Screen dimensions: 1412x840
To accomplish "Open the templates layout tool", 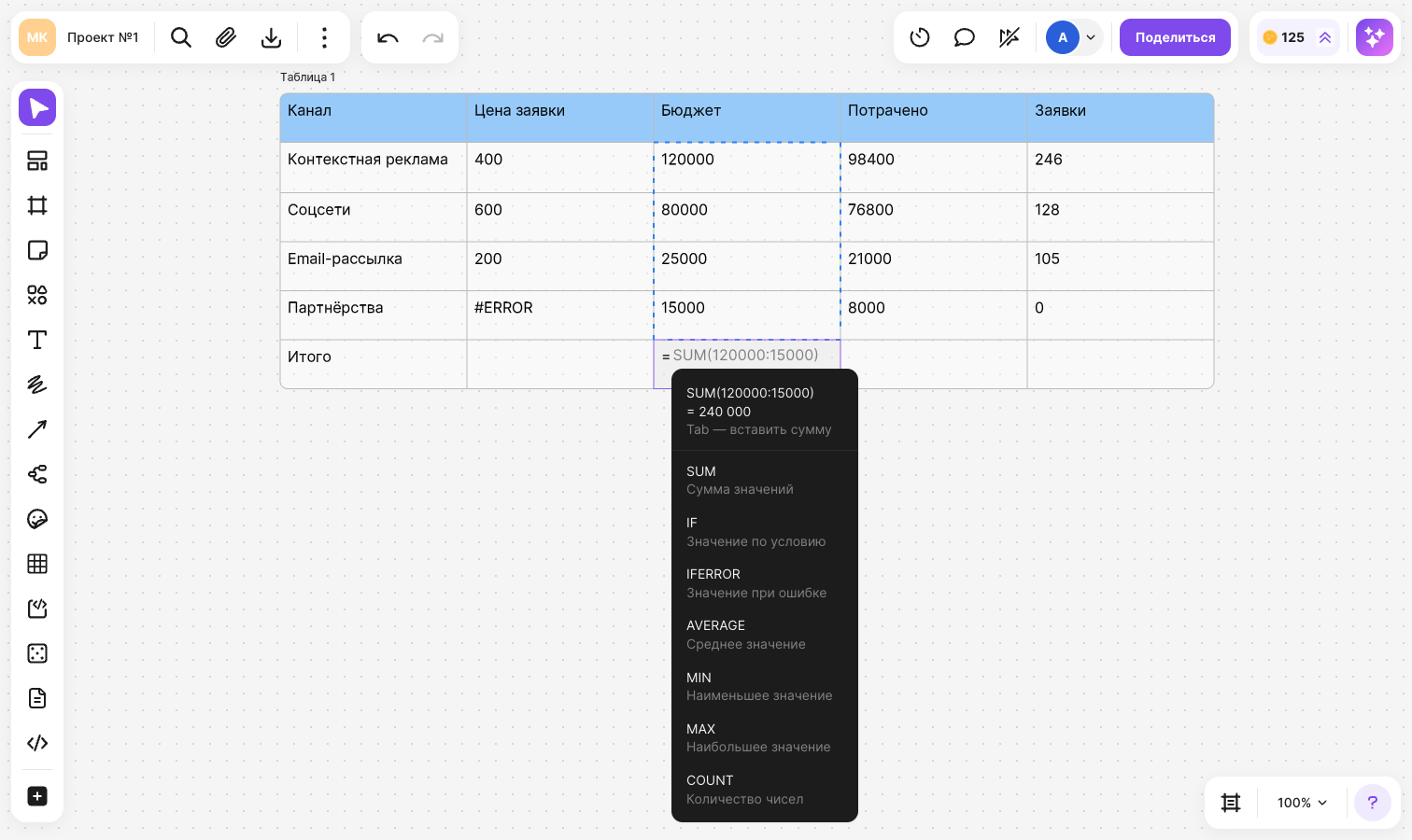I will (37, 161).
